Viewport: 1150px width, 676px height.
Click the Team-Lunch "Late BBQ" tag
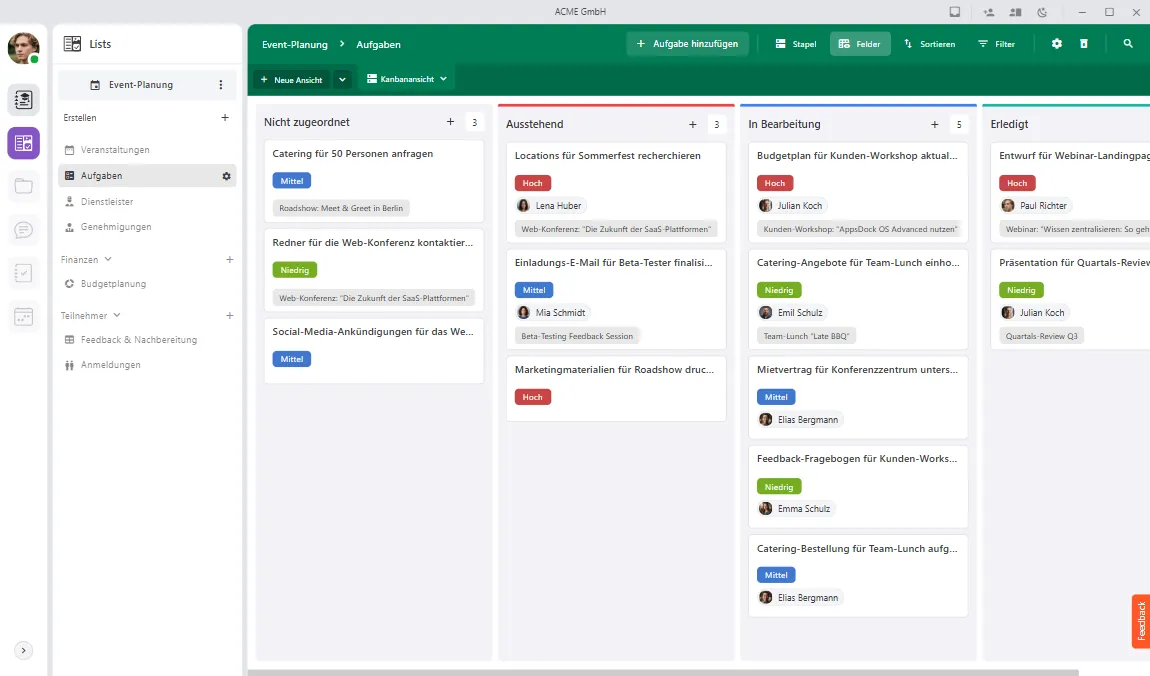click(806, 337)
